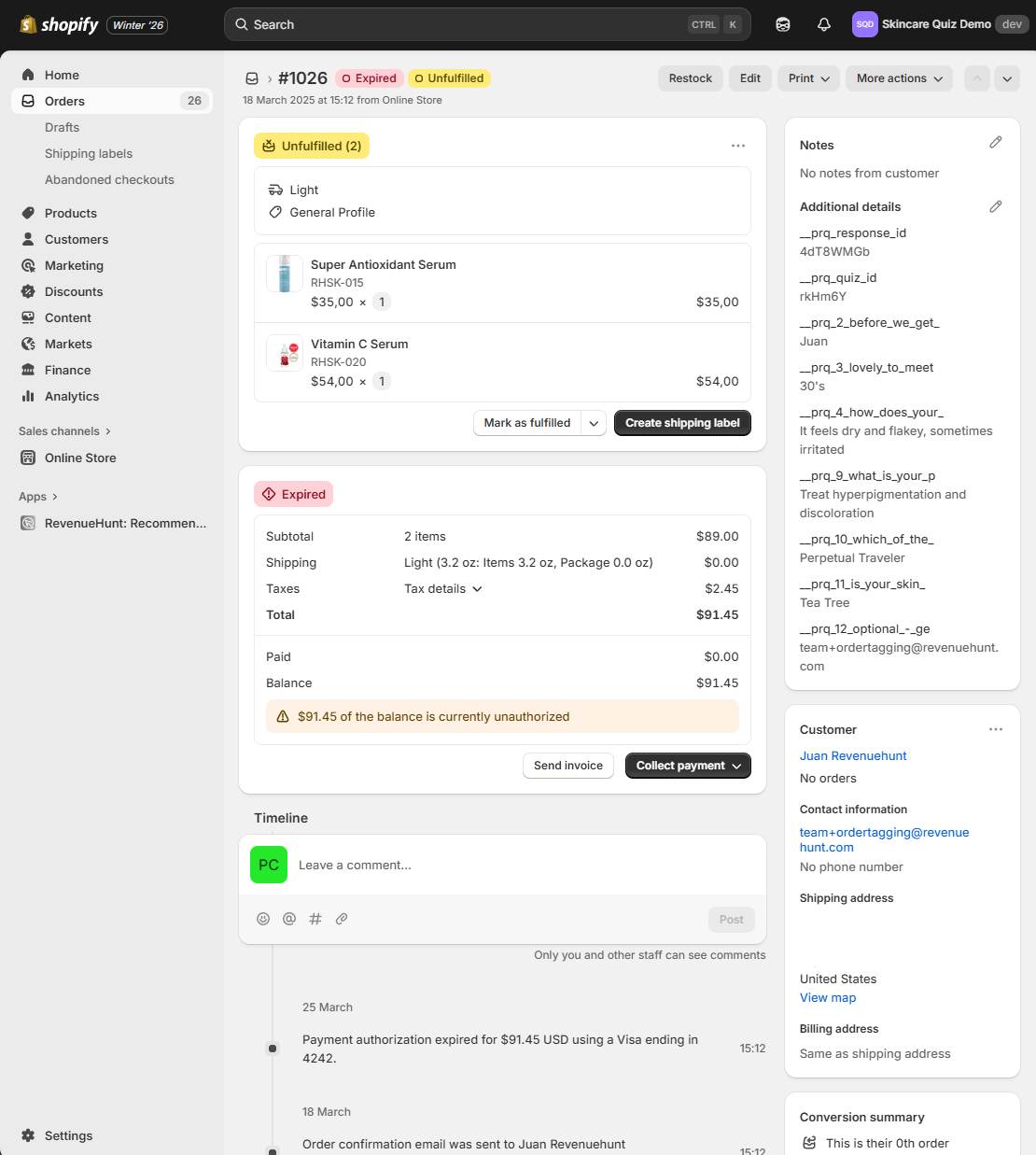Go to previous order with up arrow
Image resolution: width=1036 pixels, height=1155 pixels.
click(x=977, y=78)
